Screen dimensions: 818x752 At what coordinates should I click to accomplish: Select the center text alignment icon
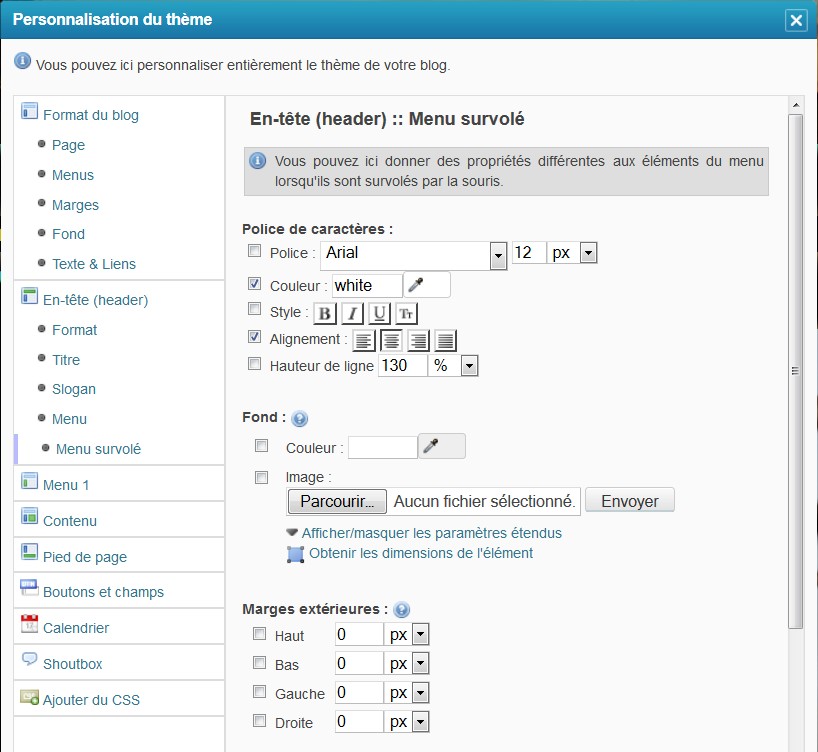(391, 340)
